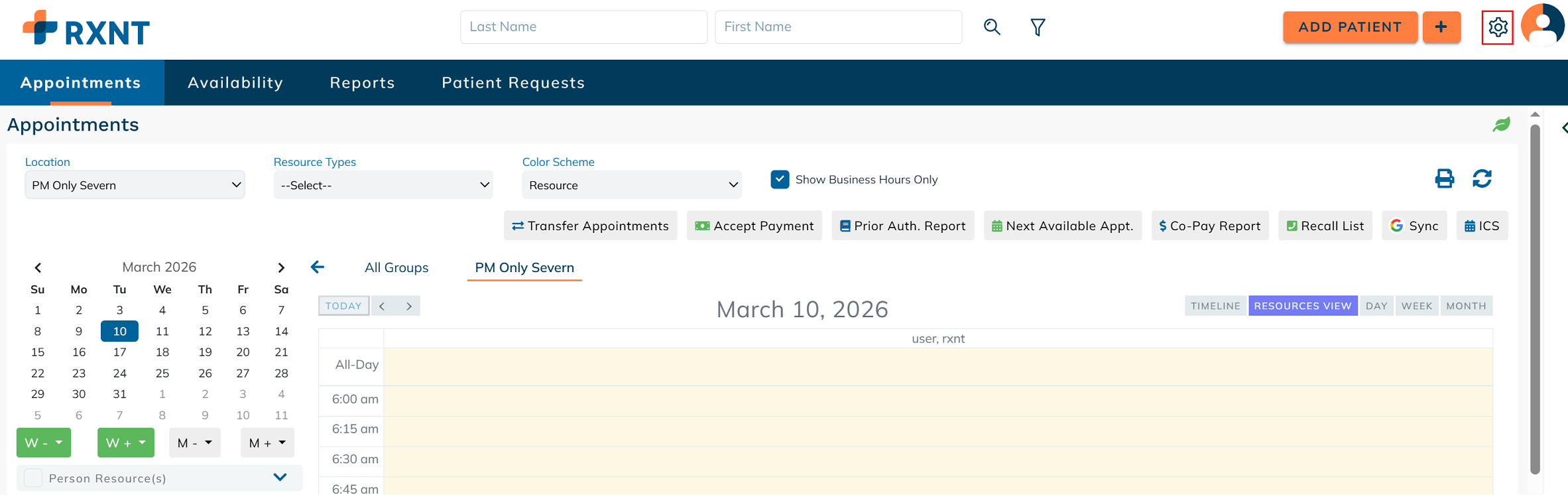
Task: Uncheck Show Business Hours Only
Action: [780, 180]
